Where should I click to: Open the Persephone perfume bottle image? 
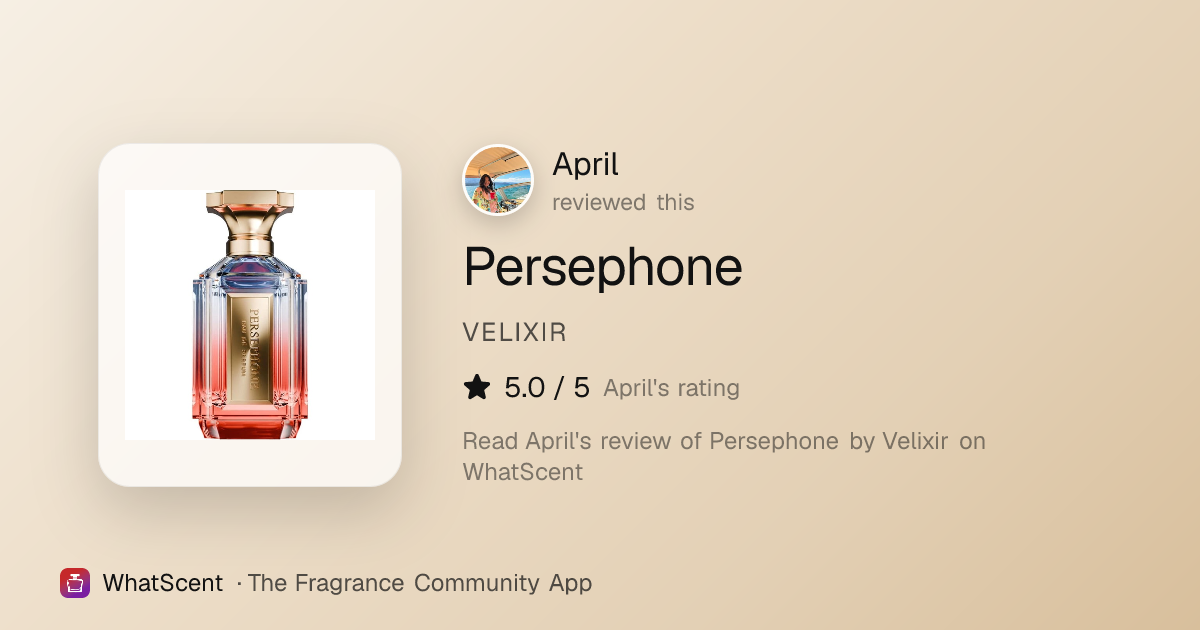click(x=250, y=315)
